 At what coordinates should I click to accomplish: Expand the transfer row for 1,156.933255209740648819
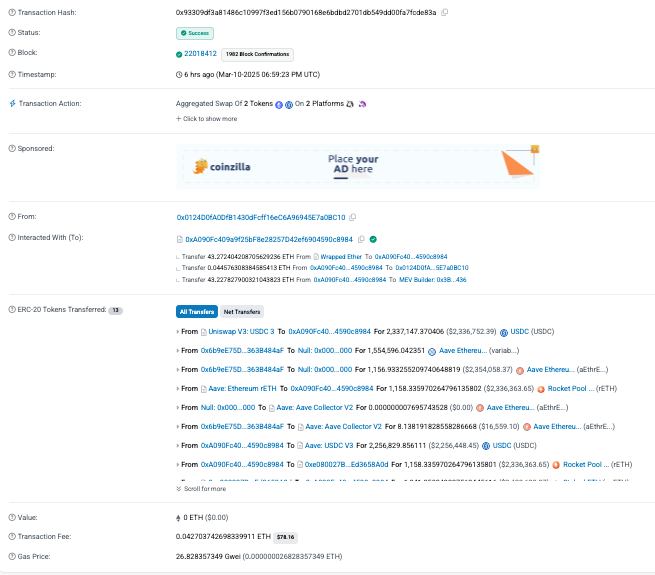[x=178, y=370]
